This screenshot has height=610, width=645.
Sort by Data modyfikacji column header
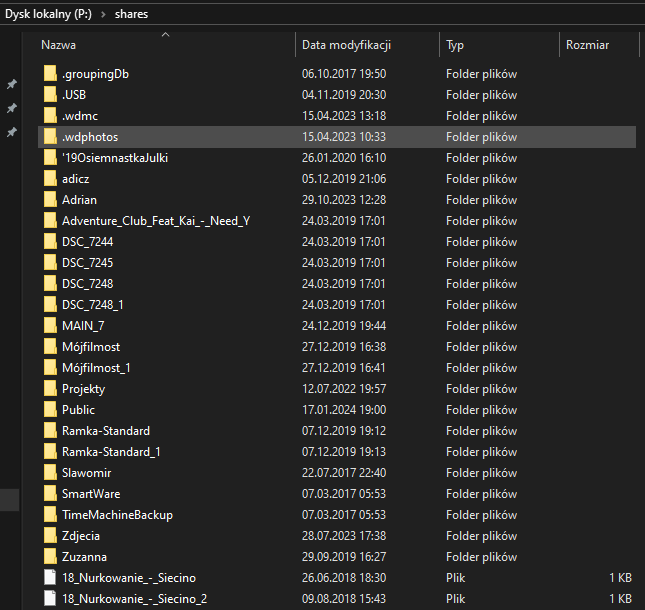pyautogui.click(x=346, y=45)
